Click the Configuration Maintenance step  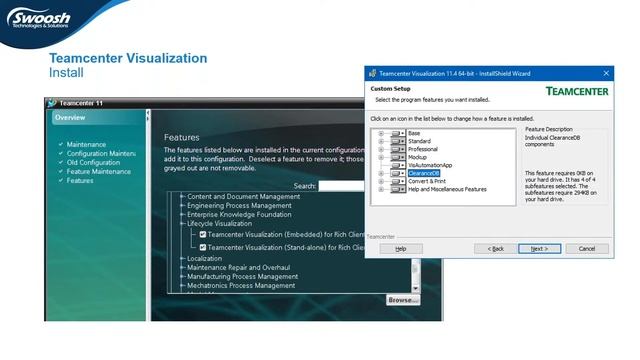101,153
